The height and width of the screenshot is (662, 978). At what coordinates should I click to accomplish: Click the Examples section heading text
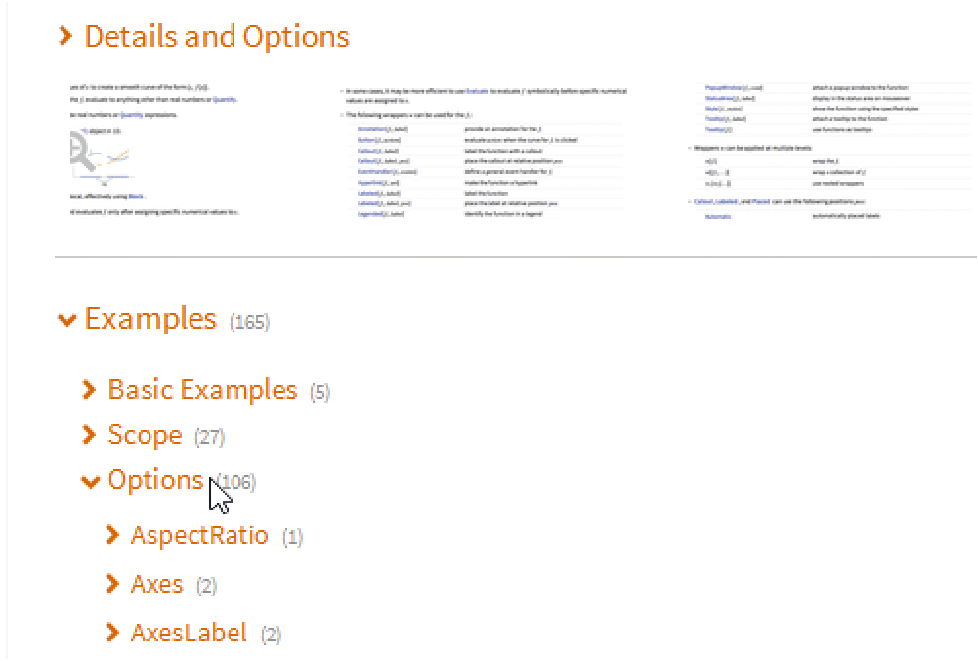(150, 319)
